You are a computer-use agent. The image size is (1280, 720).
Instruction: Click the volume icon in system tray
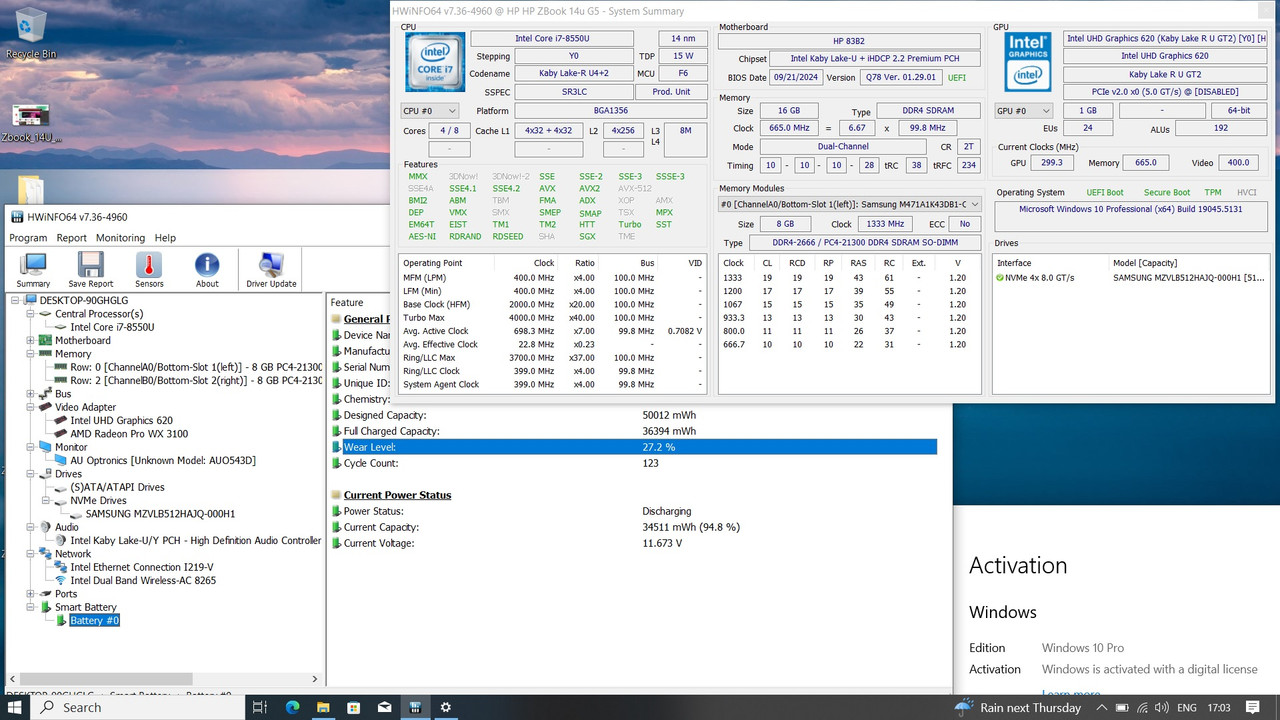[1162, 707]
